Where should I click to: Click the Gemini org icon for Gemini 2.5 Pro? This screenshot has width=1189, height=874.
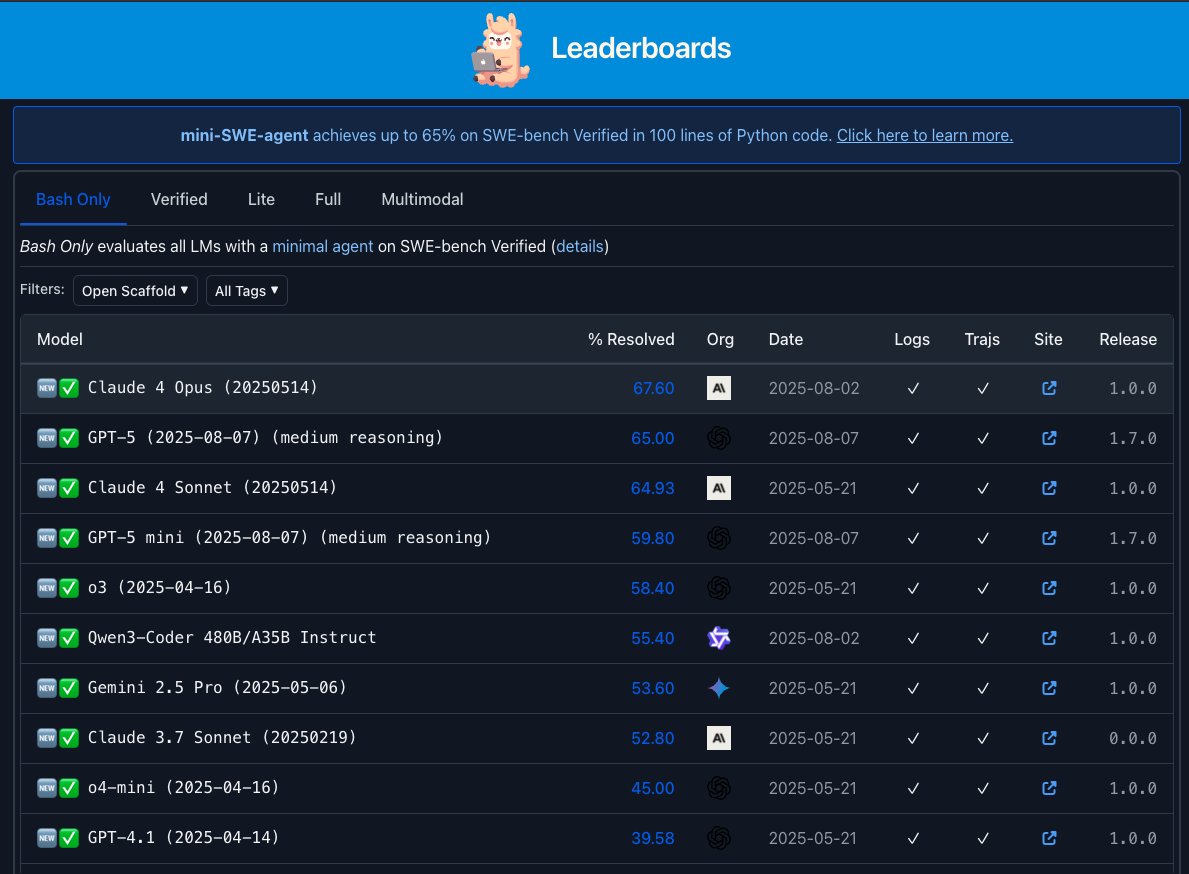click(x=718, y=688)
